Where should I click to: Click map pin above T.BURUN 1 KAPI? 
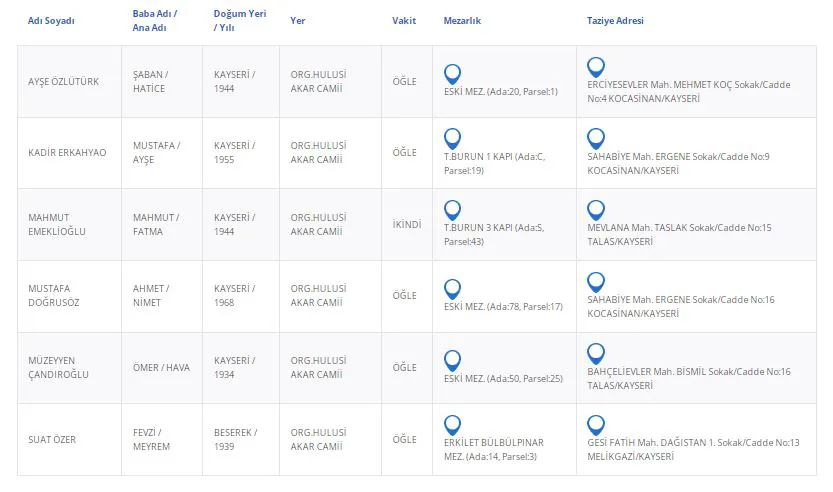tap(452, 138)
